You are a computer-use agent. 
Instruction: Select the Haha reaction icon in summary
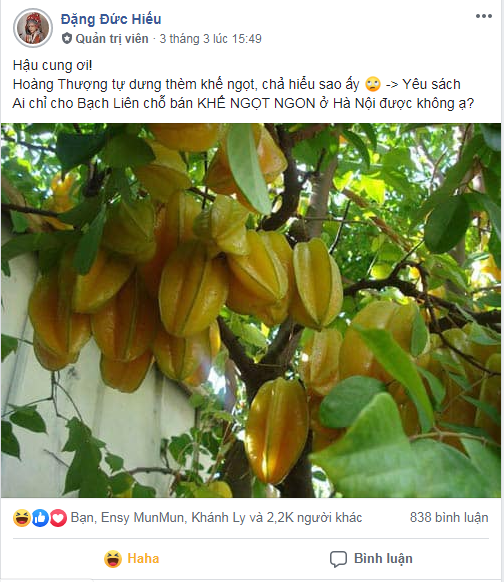point(22,518)
